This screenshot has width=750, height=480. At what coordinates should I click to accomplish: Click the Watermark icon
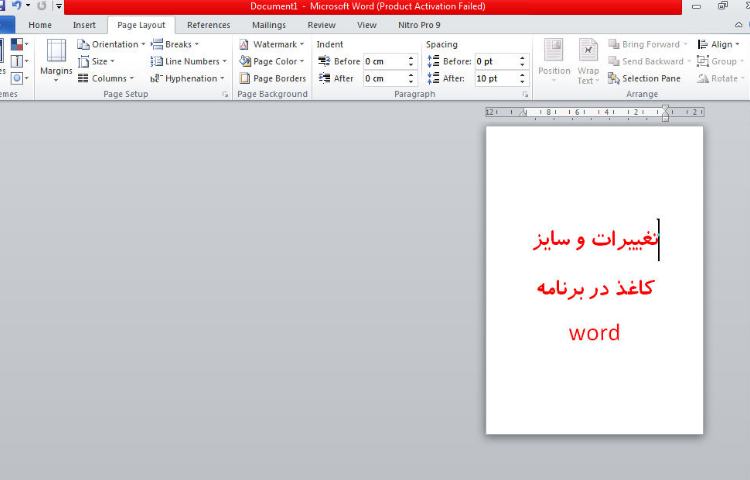[x=244, y=44]
